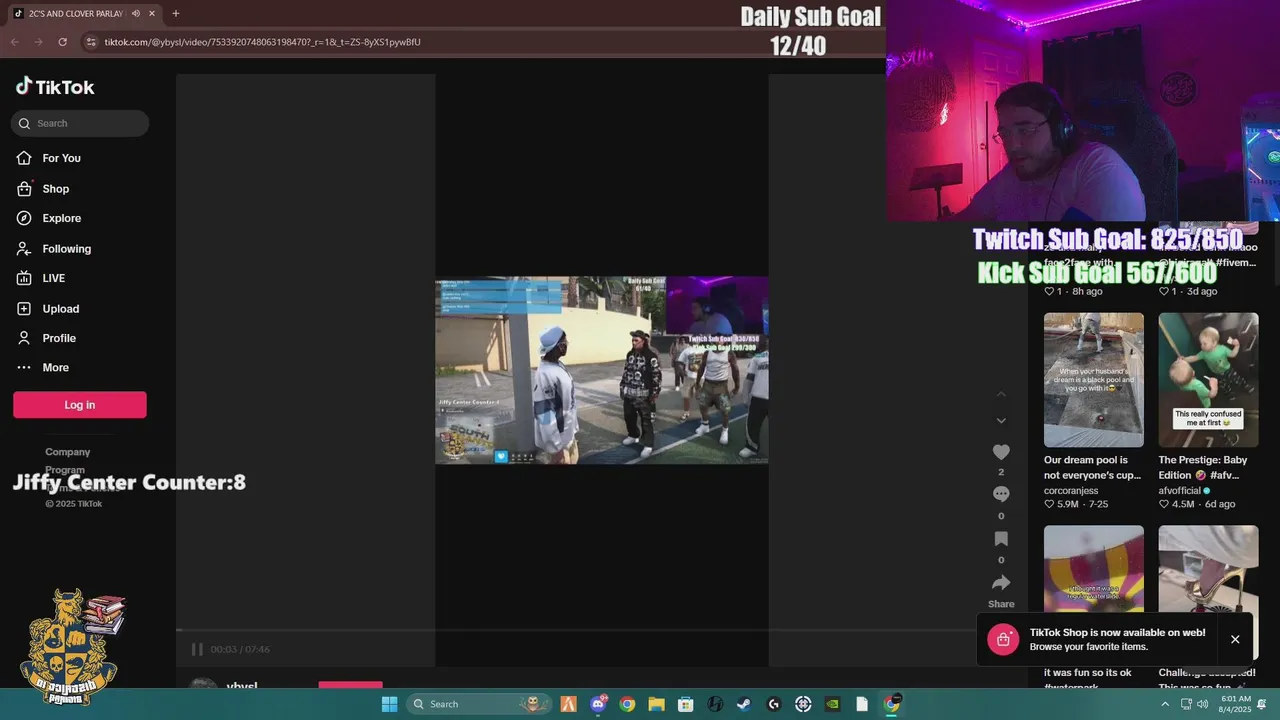Open a new browser tab
The image size is (1280, 720).
pyautogui.click(x=176, y=13)
